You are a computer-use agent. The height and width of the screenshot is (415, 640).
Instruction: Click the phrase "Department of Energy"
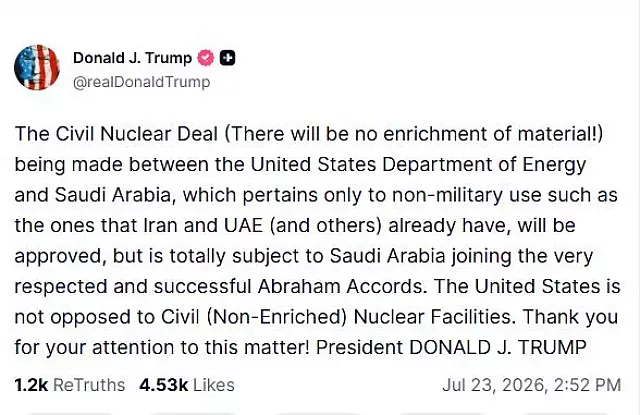(484, 165)
